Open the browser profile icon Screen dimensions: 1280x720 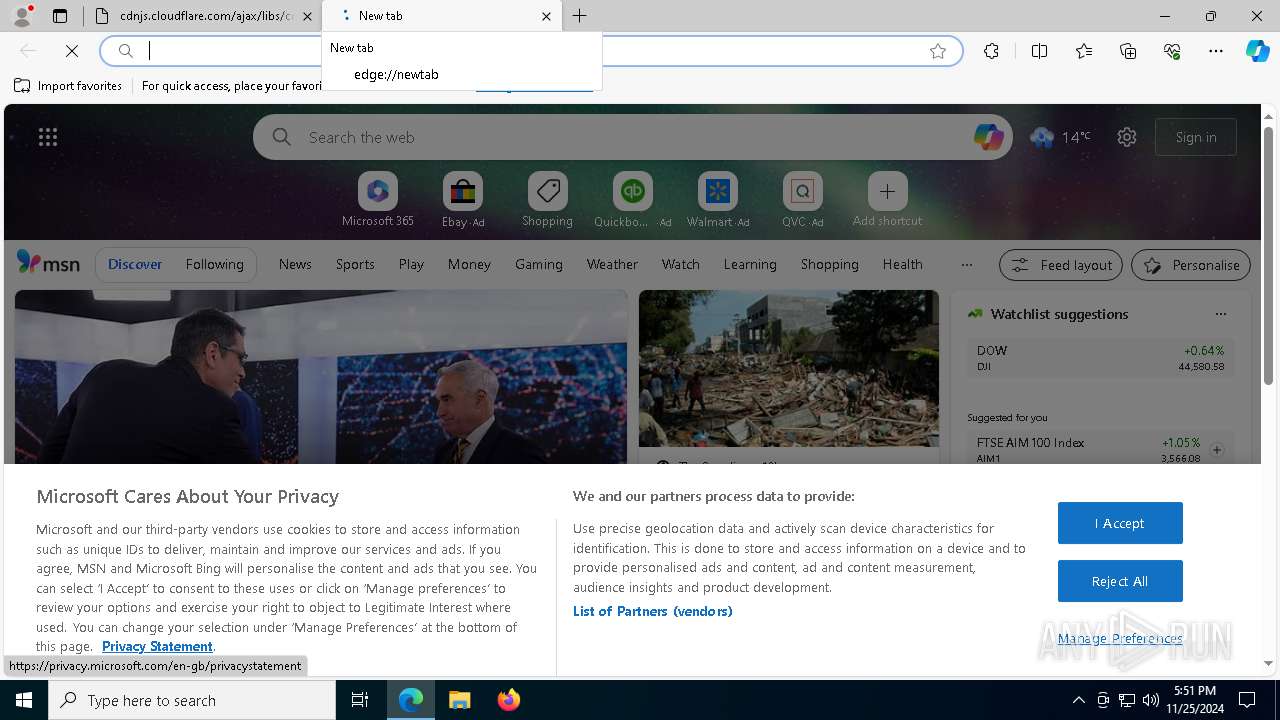pyautogui.click(x=21, y=16)
